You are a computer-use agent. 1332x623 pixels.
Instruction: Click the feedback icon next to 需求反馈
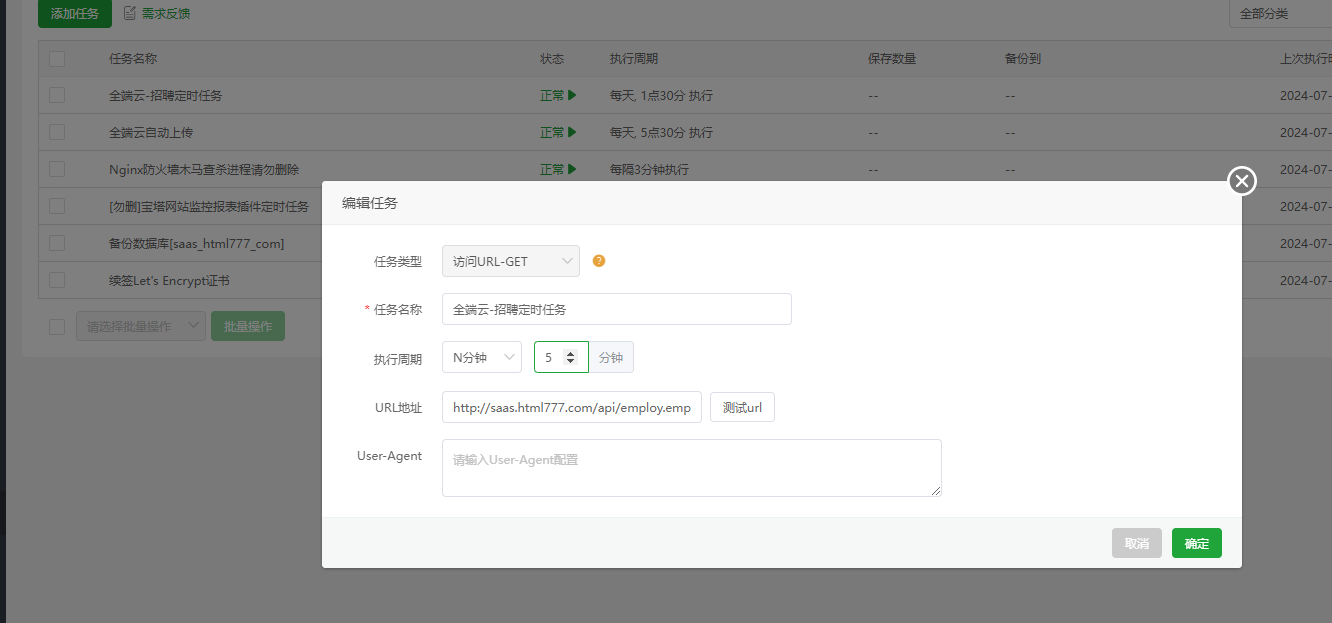129,13
